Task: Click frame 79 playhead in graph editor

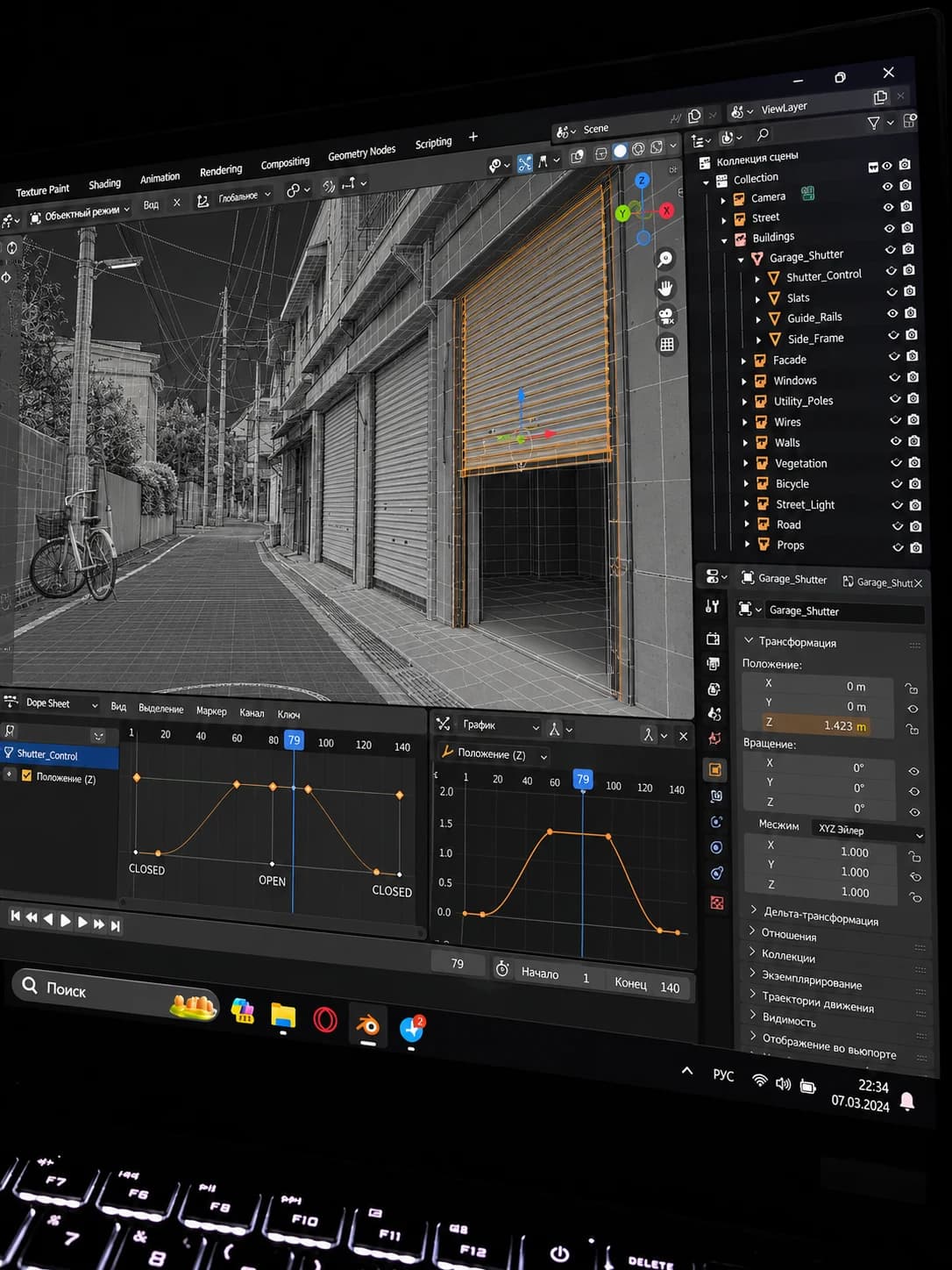Action: tap(583, 779)
